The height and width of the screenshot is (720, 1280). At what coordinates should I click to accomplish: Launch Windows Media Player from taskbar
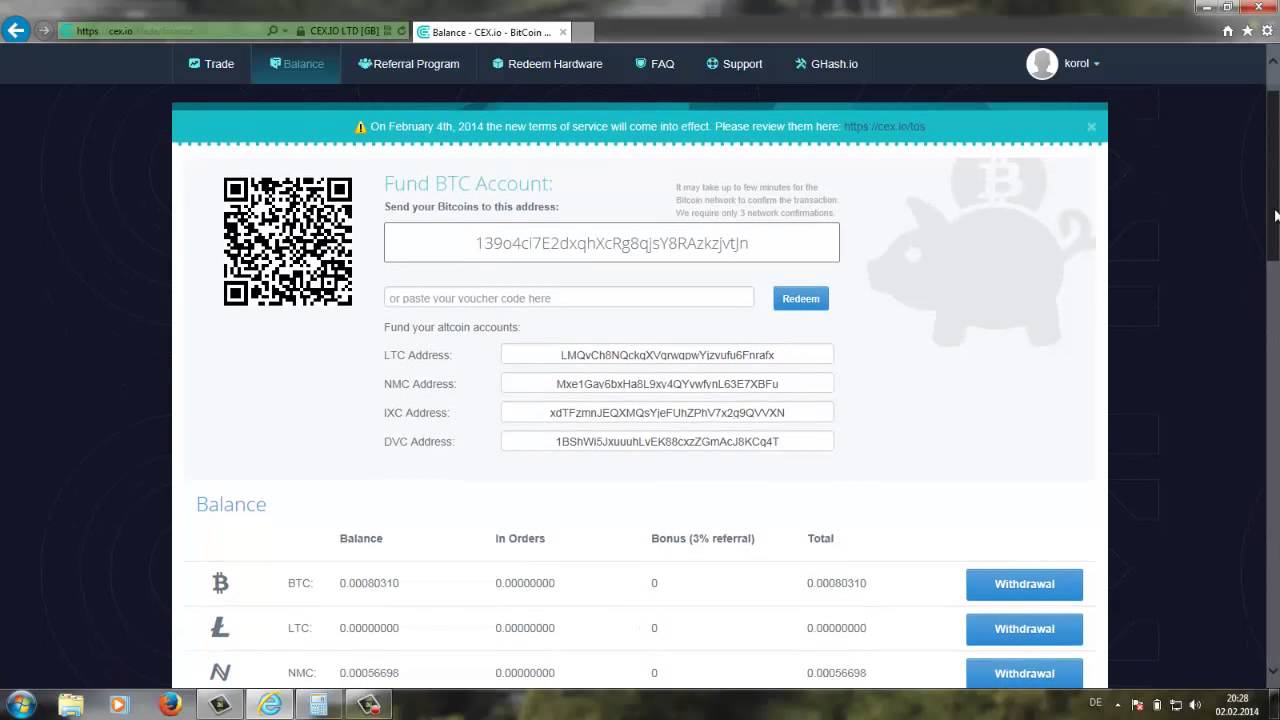(118, 705)
